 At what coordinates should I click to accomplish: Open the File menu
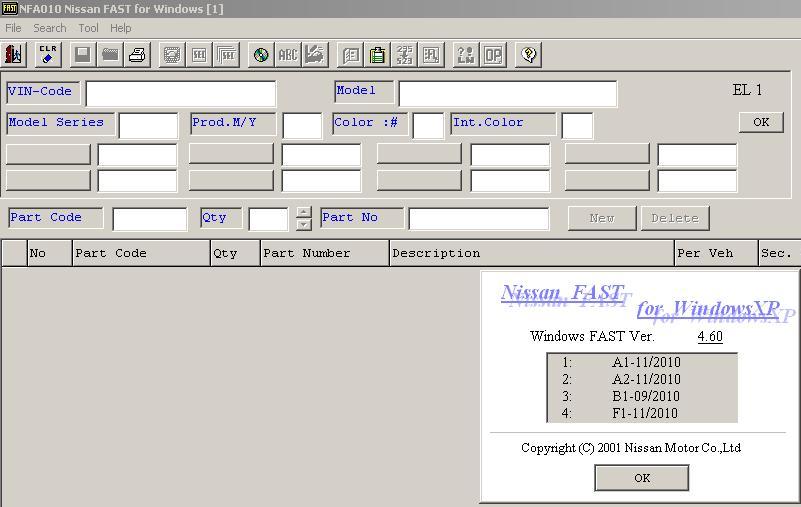click(13, 28)
